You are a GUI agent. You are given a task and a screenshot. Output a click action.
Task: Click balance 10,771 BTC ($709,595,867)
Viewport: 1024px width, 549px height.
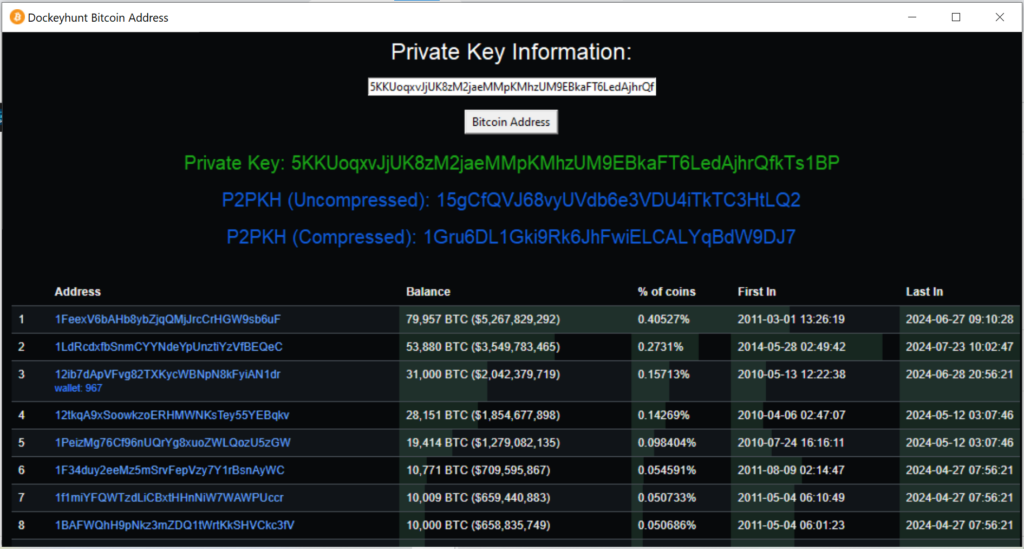pyautogui.click(x=478, y=470)
